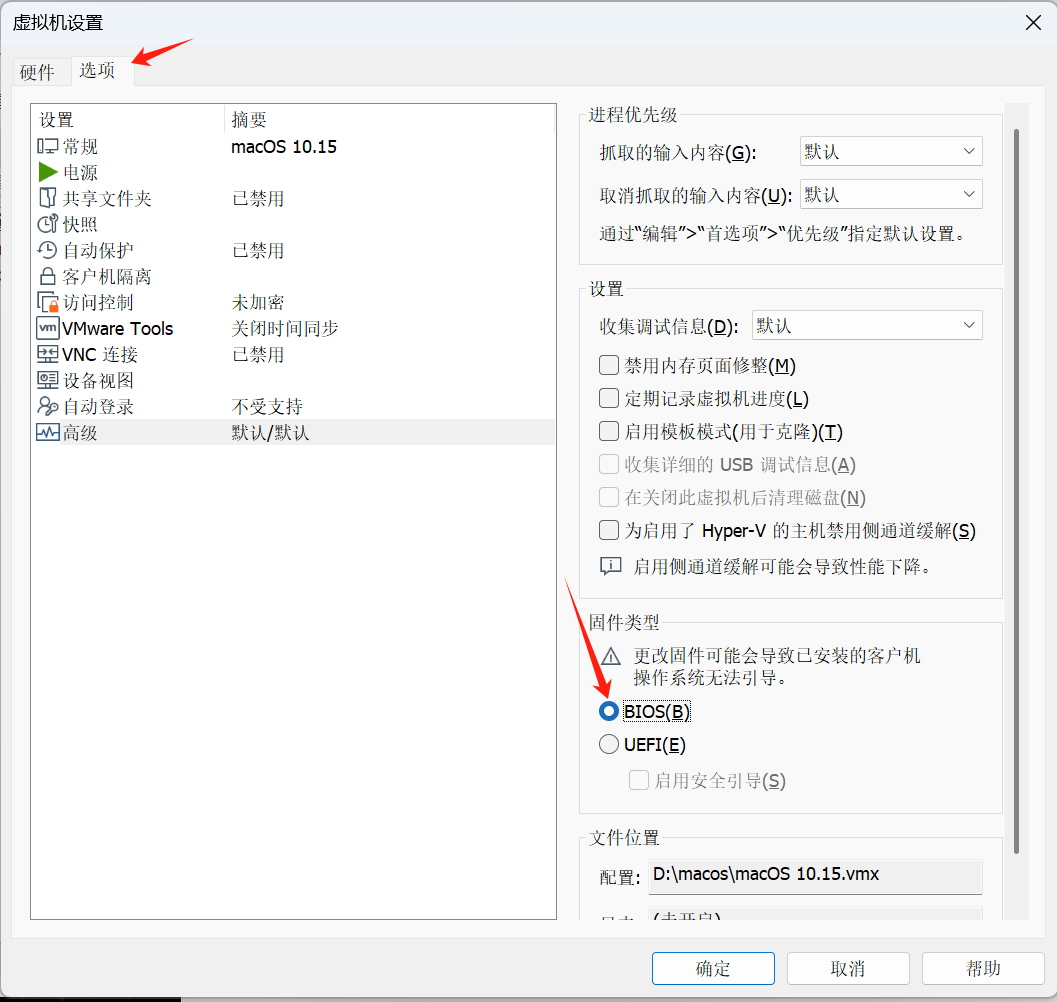Screen dimensions: 1057x1002
Task: Click the right panel vertical scrollbar
Action: 1016,491
